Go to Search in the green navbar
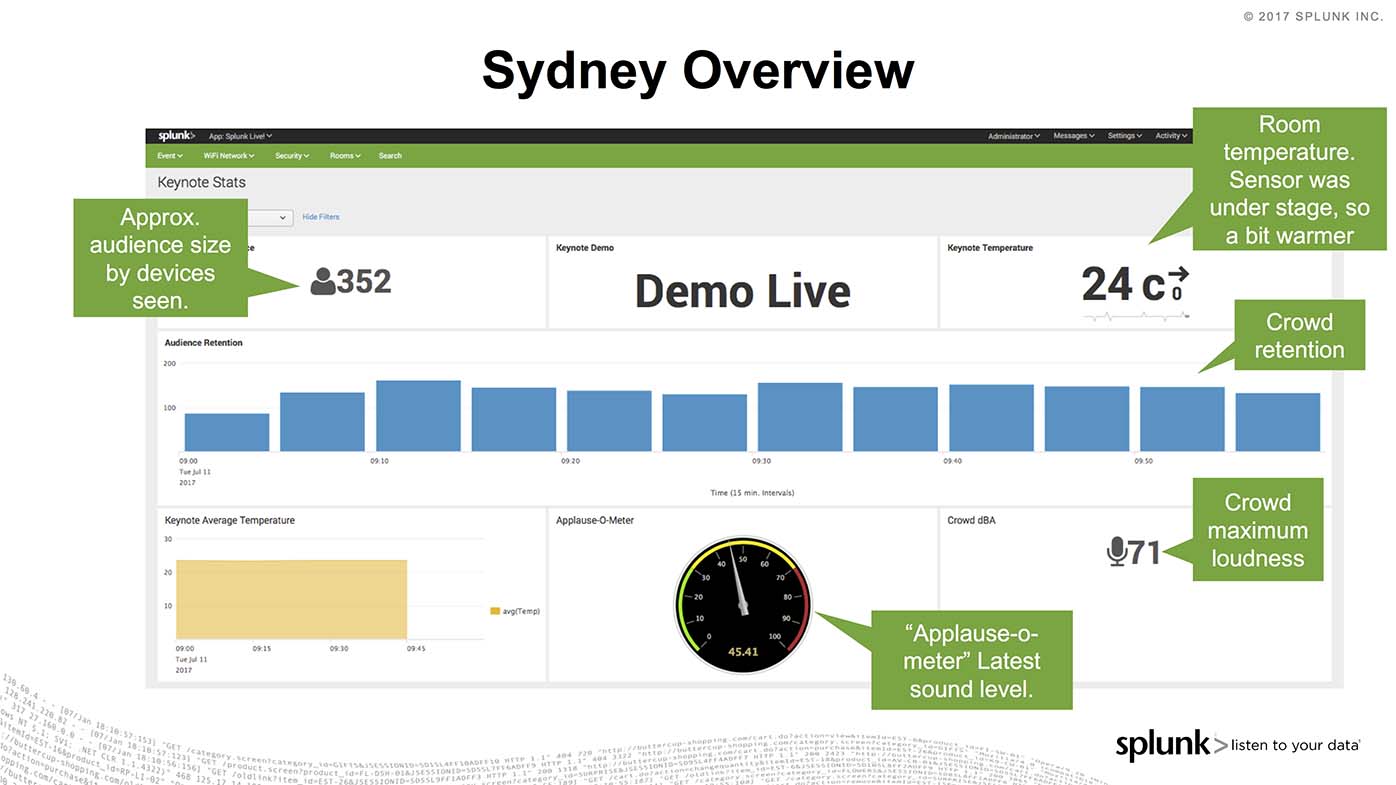Screen dimensions: 1396x785 pyautogui.click(x=390, y=156)
